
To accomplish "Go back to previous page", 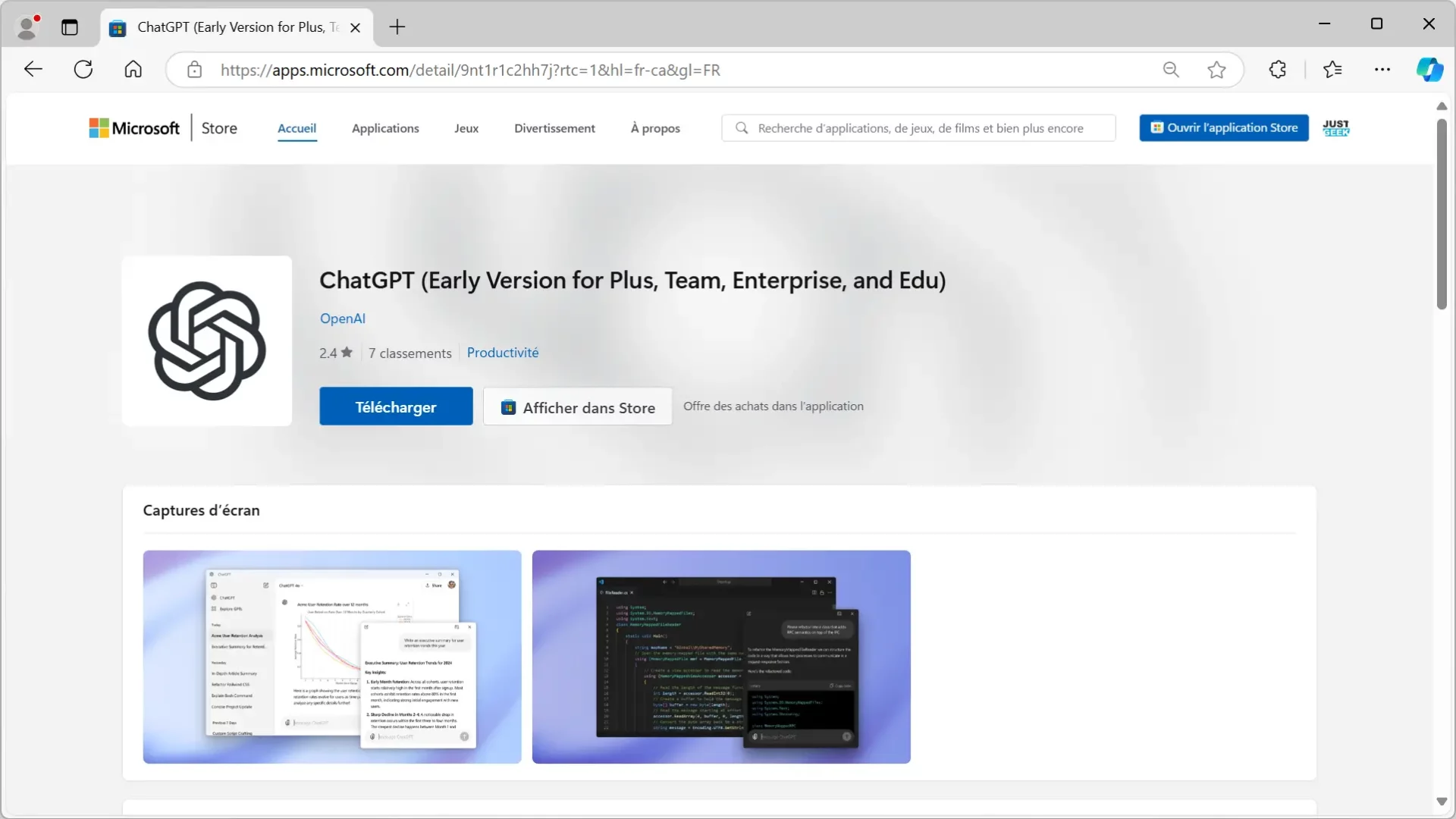I will (x=33, y=70).
